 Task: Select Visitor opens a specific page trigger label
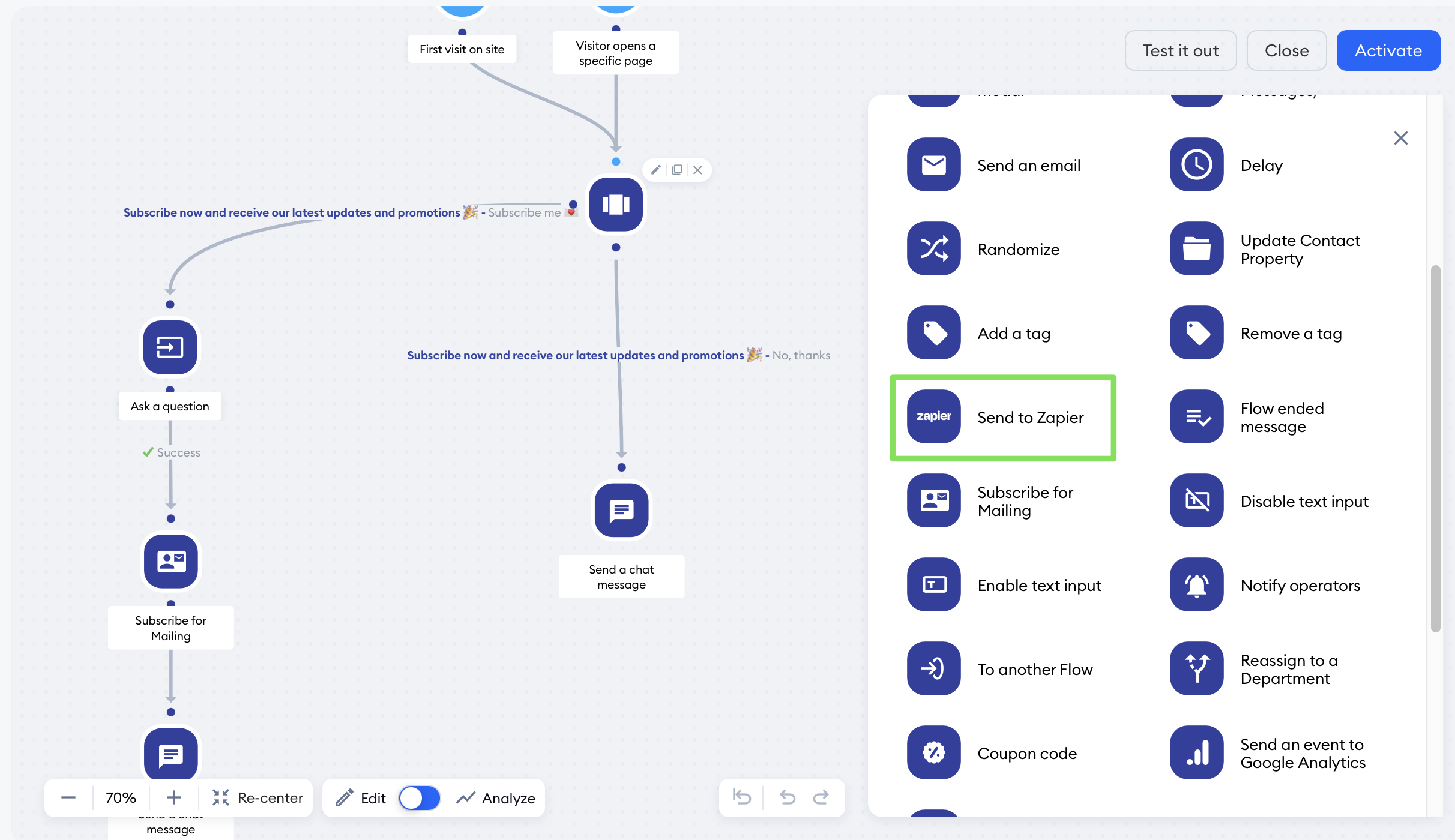coord(616,53)
